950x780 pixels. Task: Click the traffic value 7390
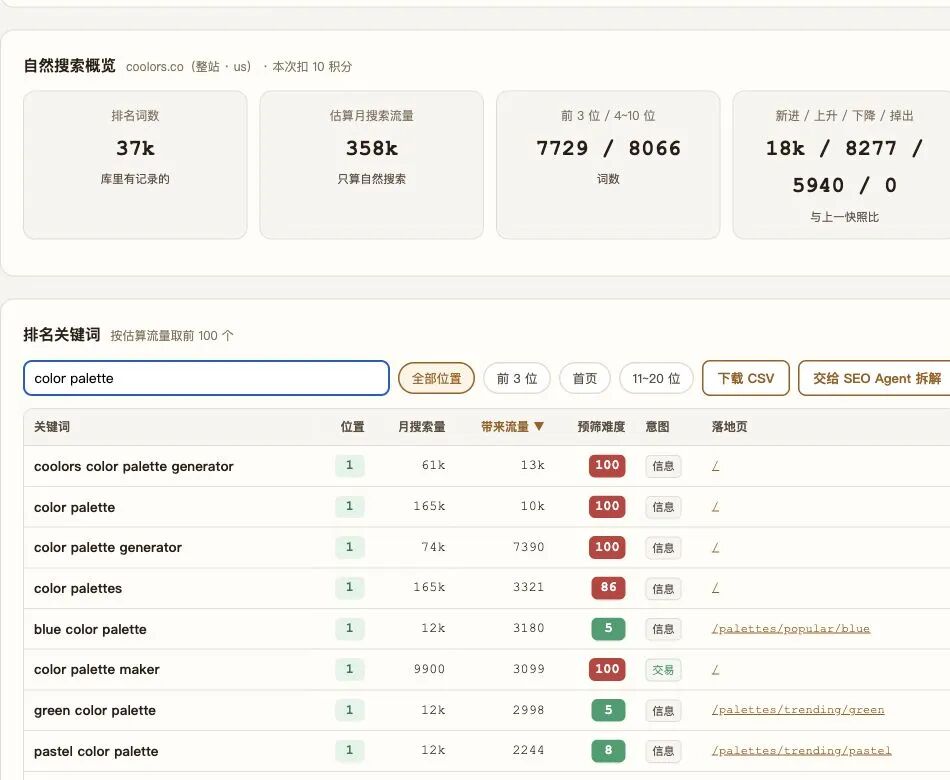coord(528,547)
